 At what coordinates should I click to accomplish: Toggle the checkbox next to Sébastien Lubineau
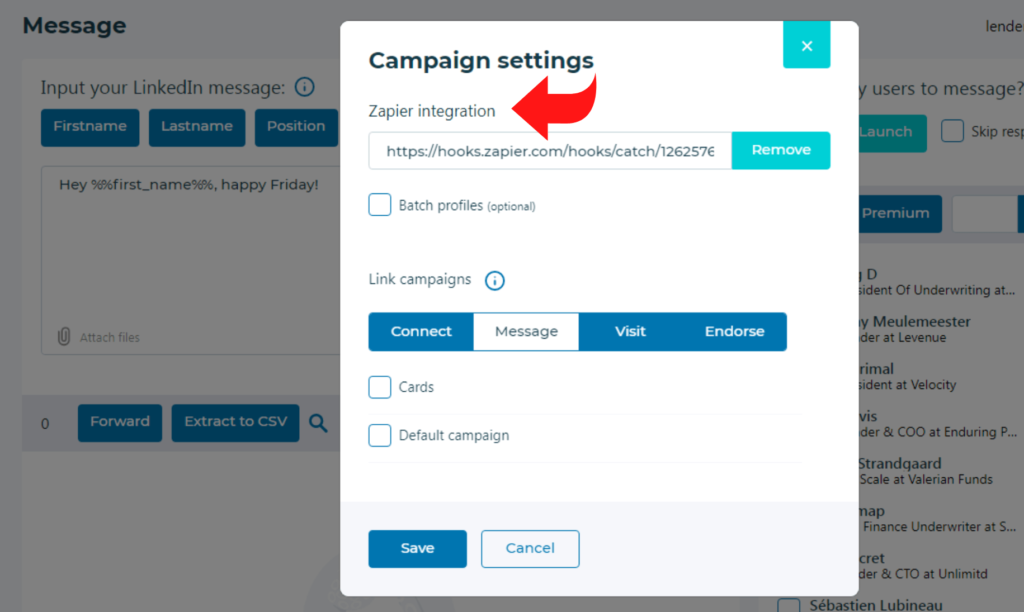point(788,604)
